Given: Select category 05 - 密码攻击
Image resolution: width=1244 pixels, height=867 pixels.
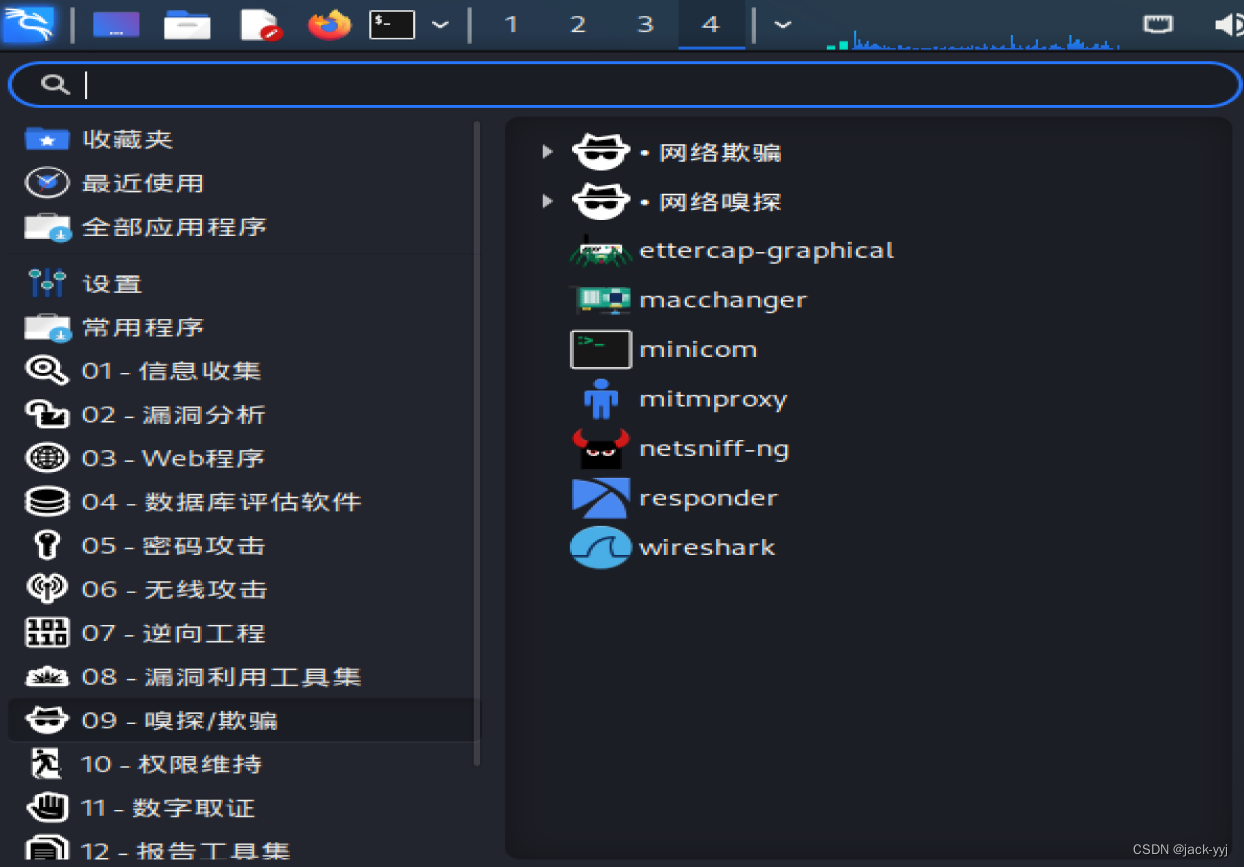Looking at the screenshot, I should tap(240, 546).
